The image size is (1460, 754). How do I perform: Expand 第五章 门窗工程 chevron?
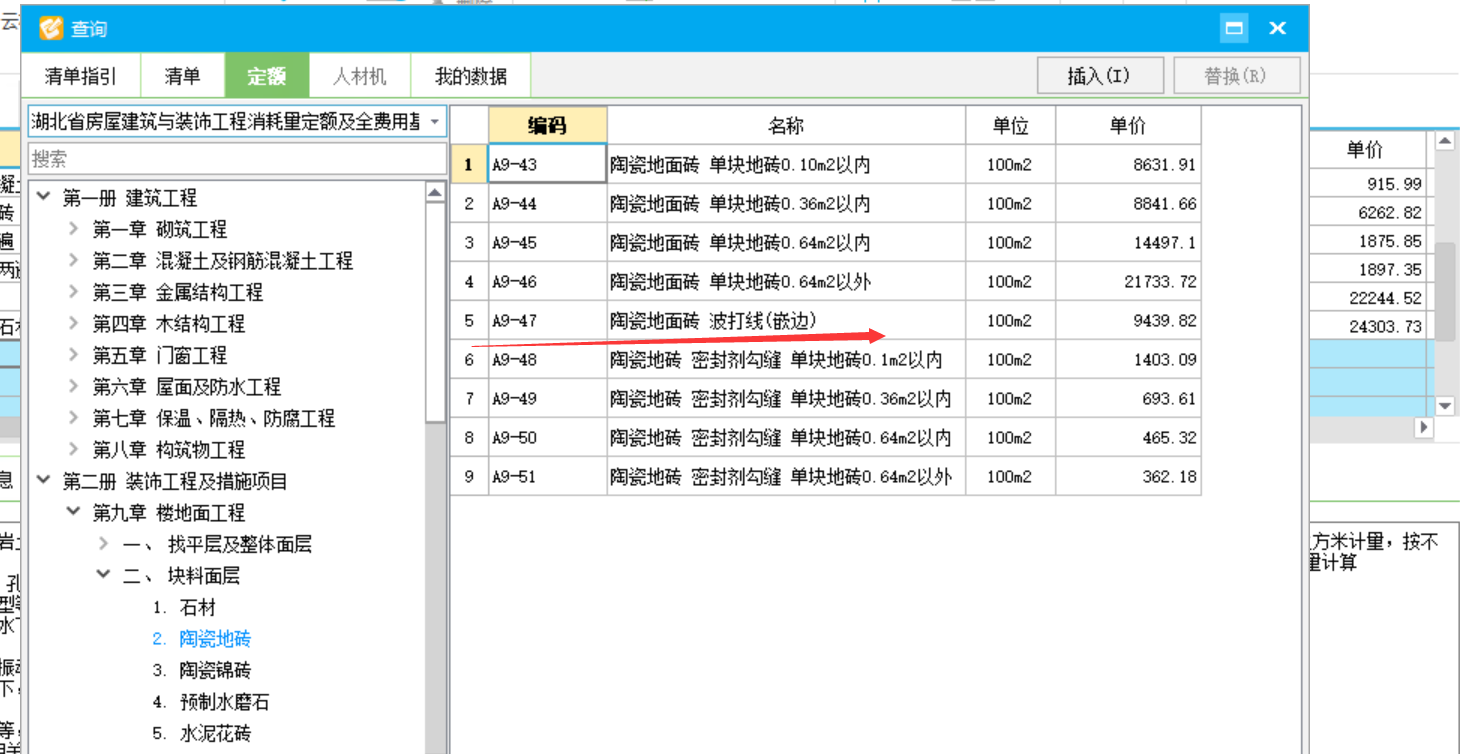74,355
